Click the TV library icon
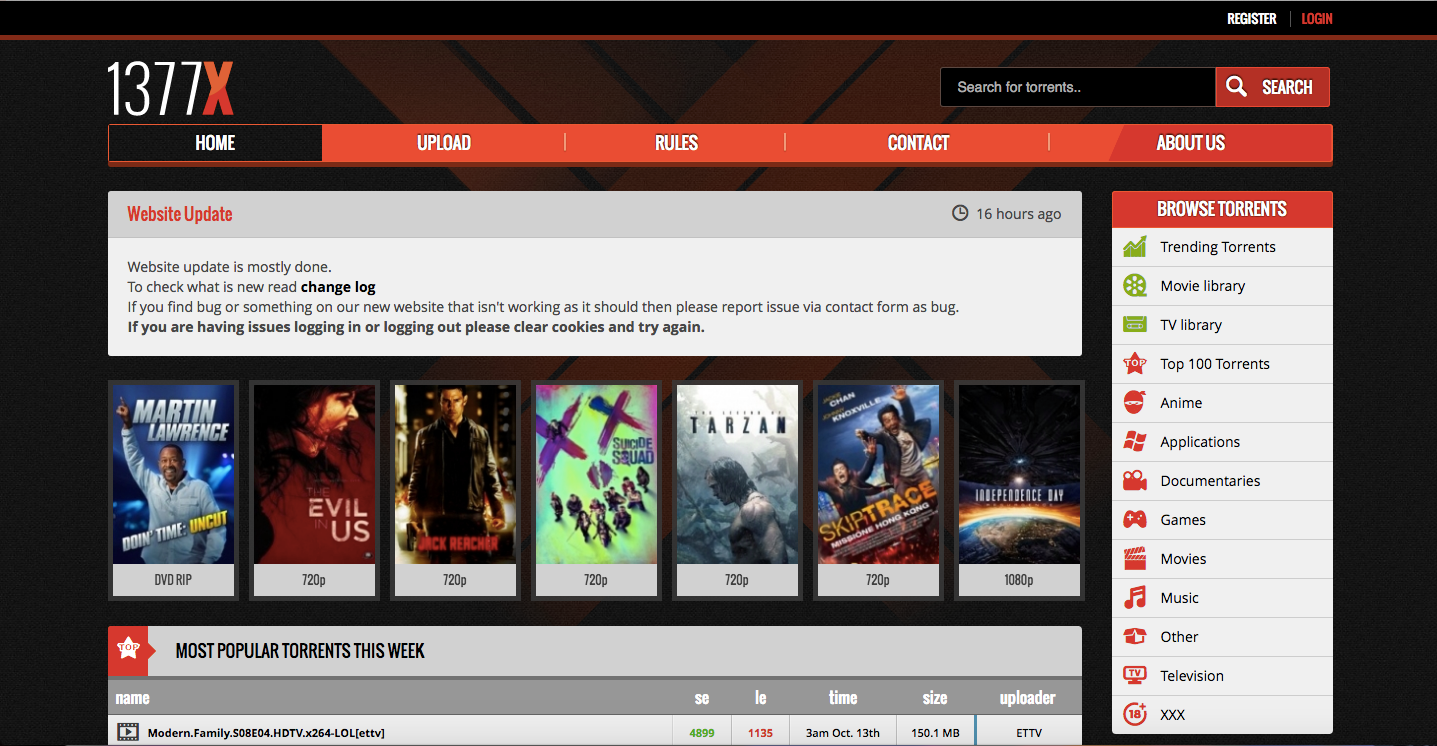Image resolution: width=1437 pixels, height=746 pixels. coord(1134,325)
